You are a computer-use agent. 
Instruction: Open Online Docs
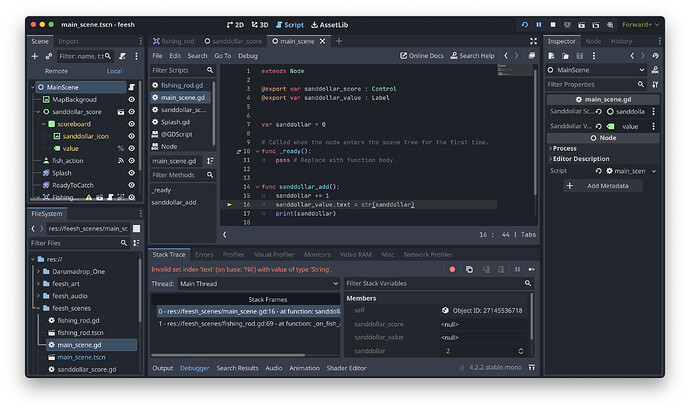click(422, 56)
